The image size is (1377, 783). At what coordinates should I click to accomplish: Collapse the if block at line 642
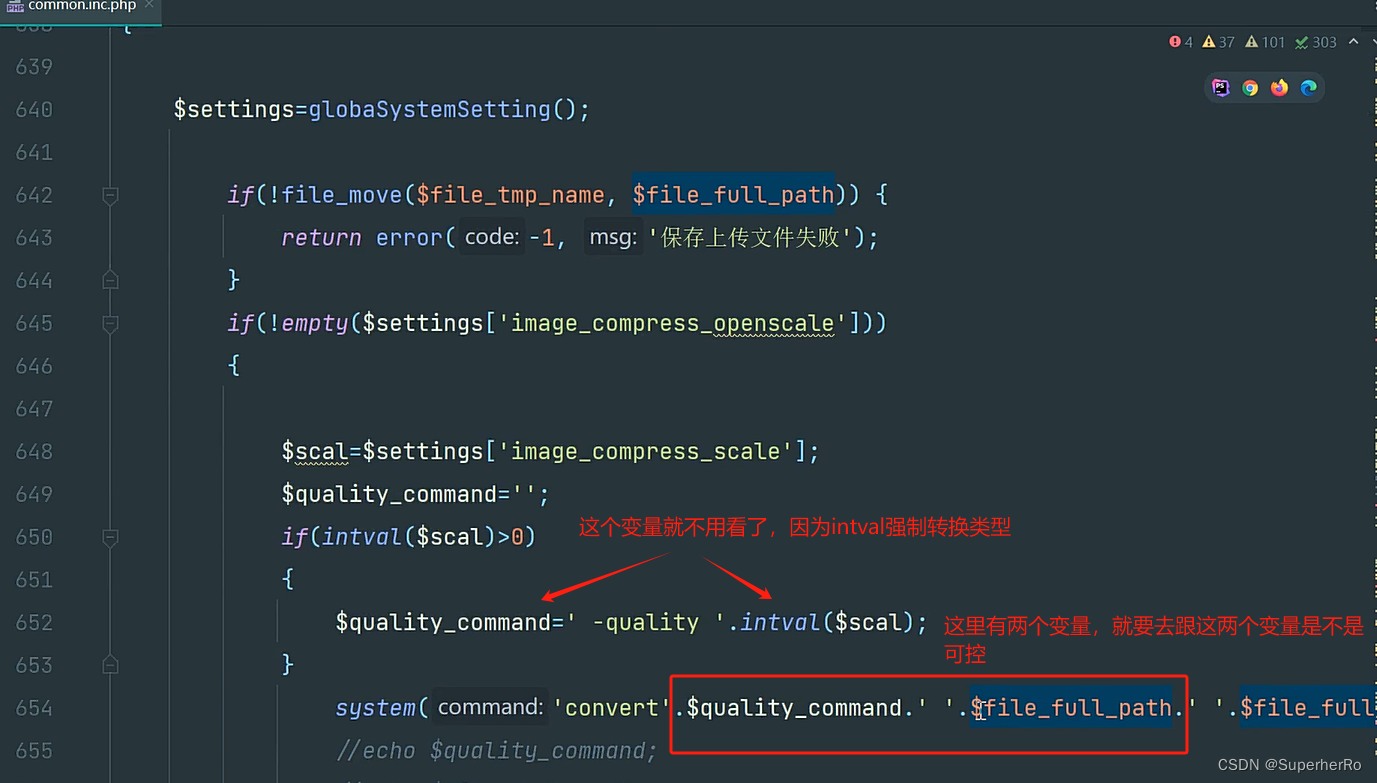point(111,196)
